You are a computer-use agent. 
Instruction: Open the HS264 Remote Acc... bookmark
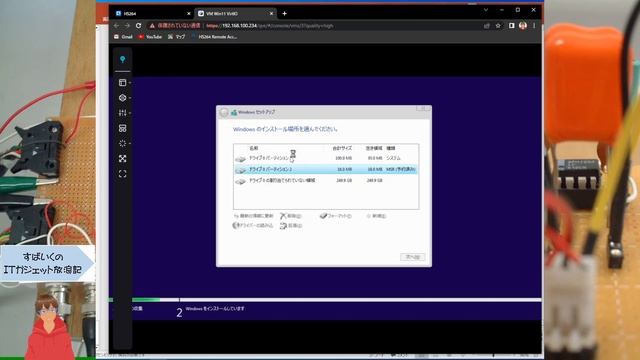coord(213,37)
